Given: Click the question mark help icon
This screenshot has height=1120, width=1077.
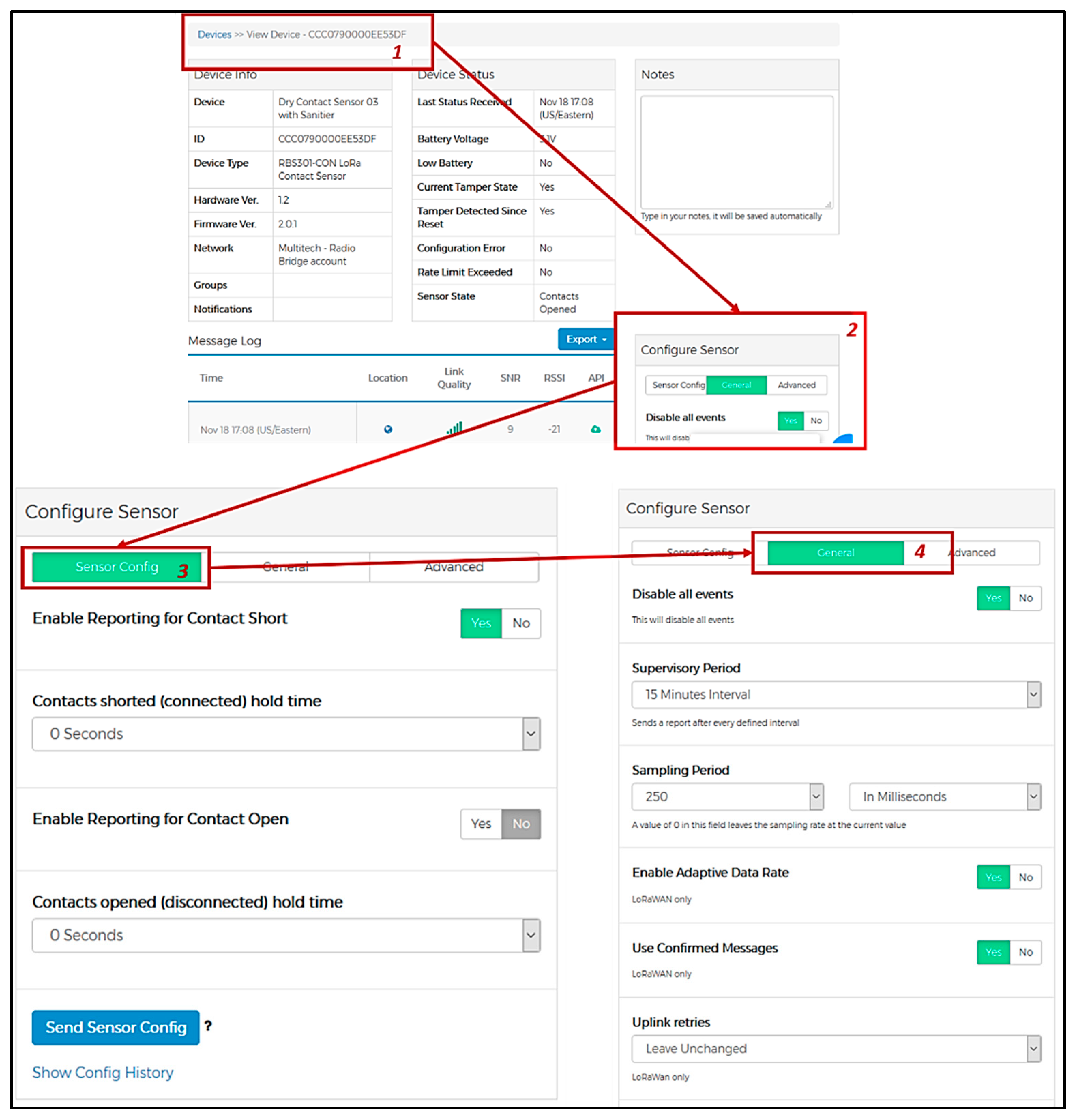Looking at the screenshot, I should pyautogui.click(x=208, y=1026).
